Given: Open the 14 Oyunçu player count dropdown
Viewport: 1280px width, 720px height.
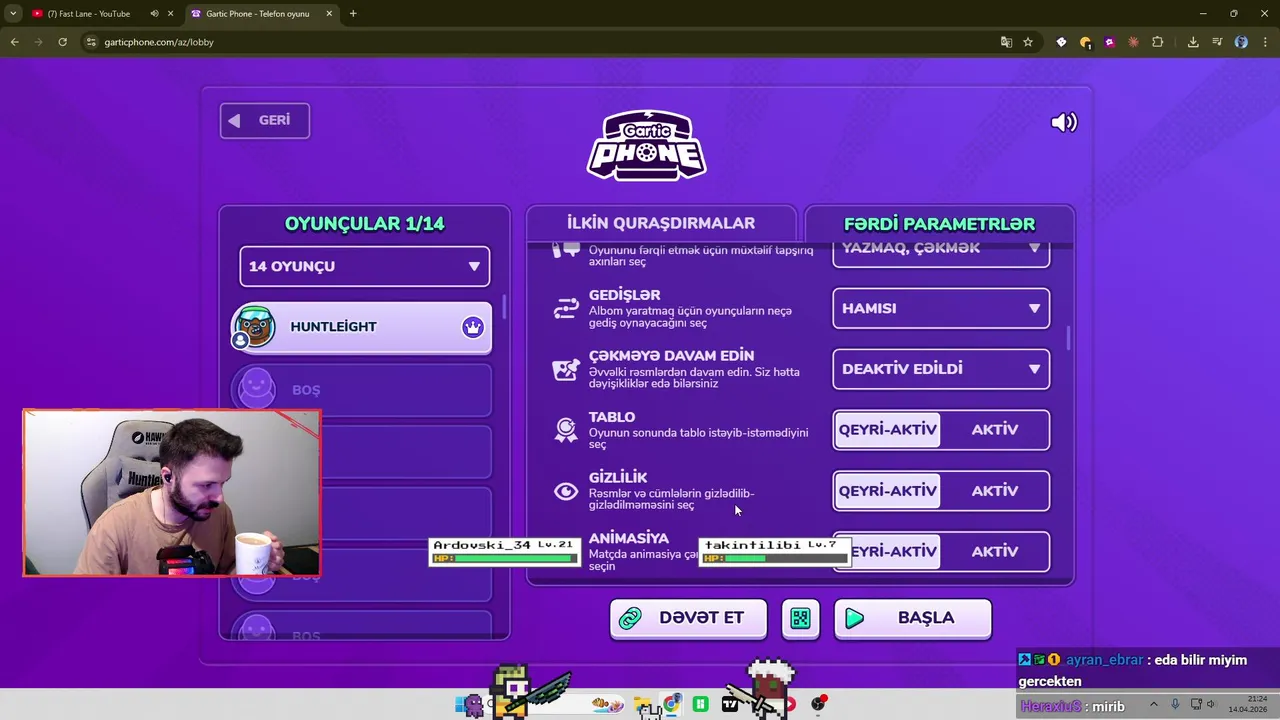Looking at the screenshot, I should (365, 267).
